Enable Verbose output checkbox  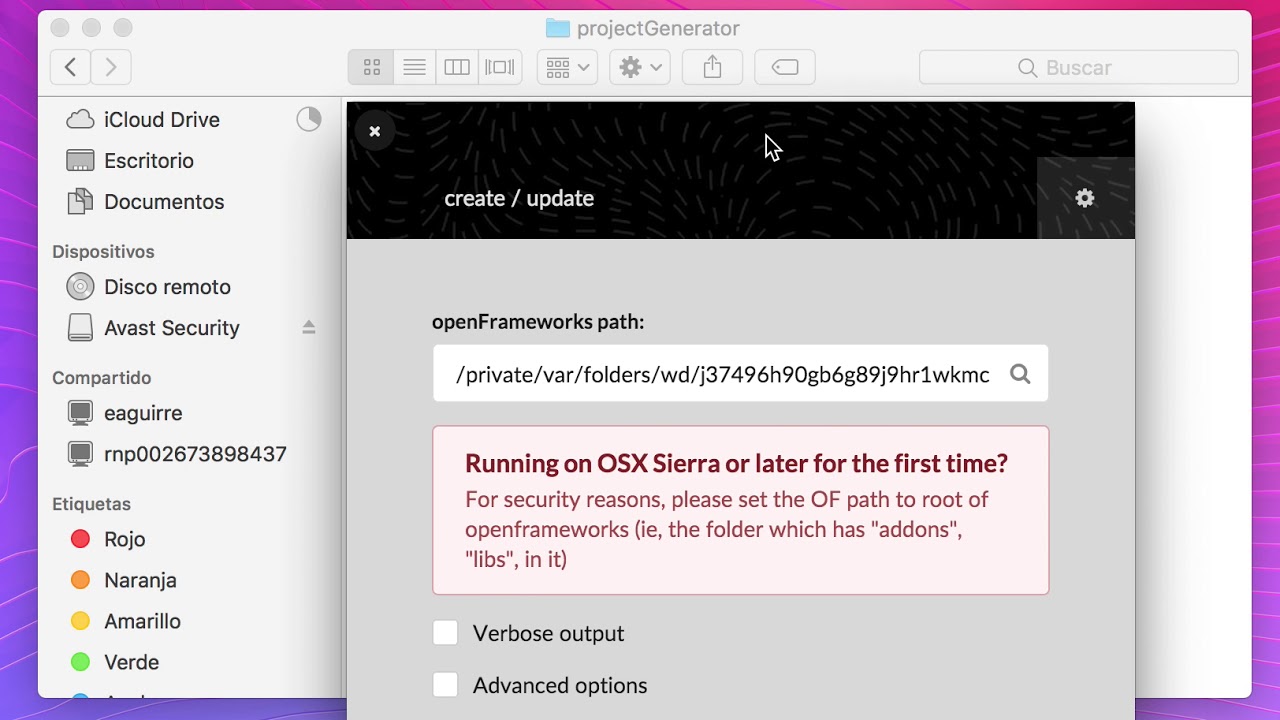pos(445,633)
